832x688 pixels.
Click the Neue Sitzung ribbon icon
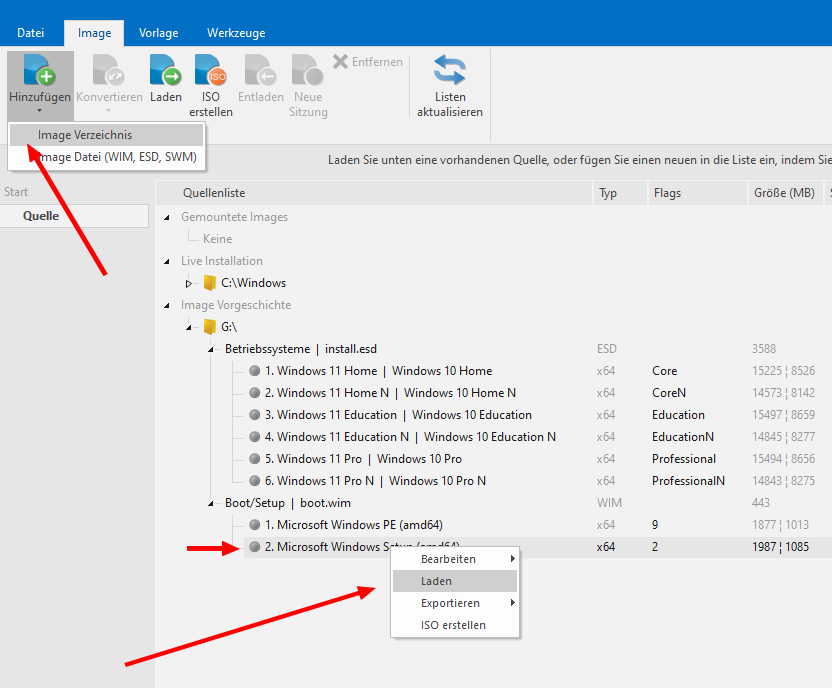coord(308,69)
